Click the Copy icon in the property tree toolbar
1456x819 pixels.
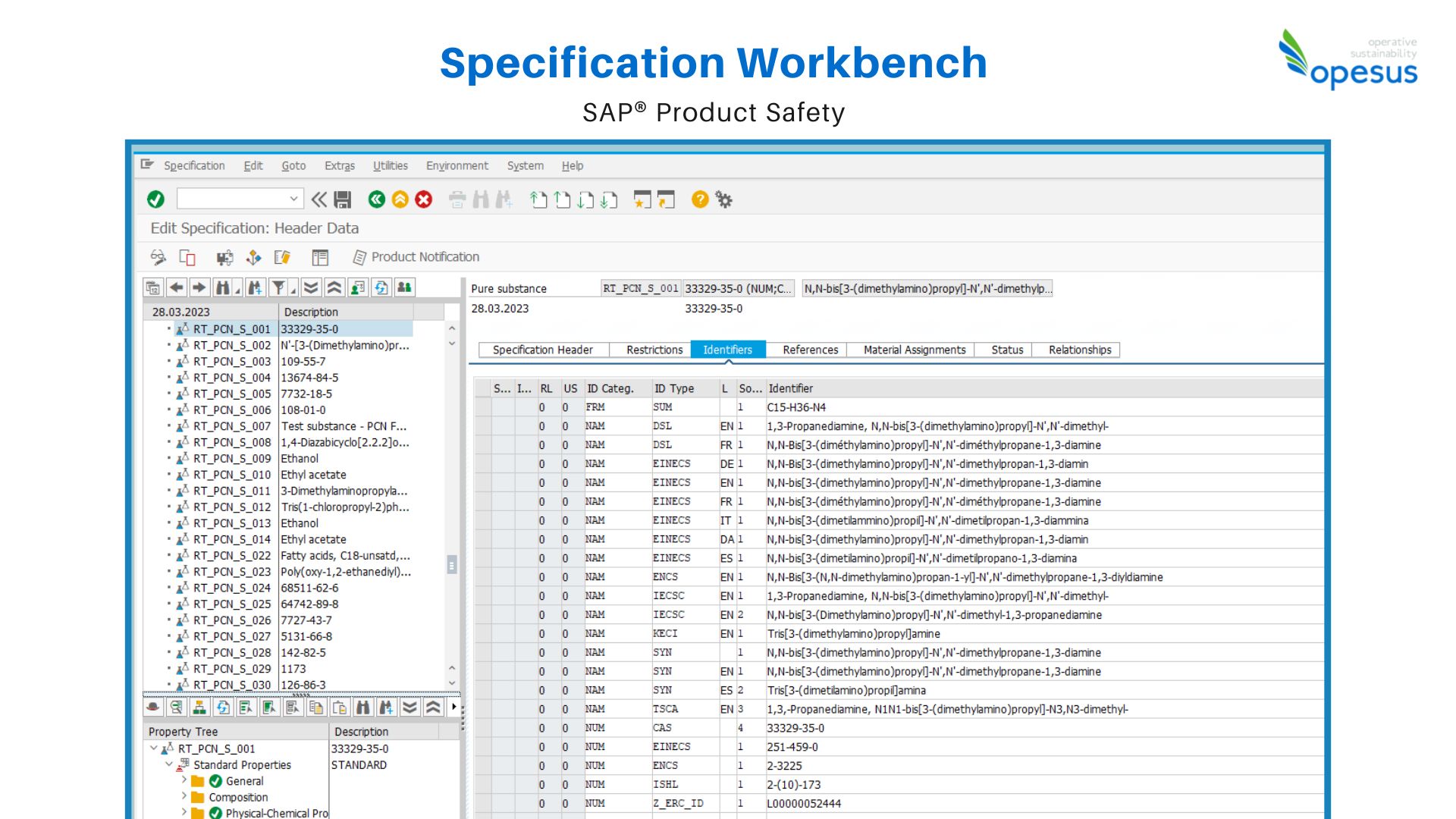[x=315, y=708]
